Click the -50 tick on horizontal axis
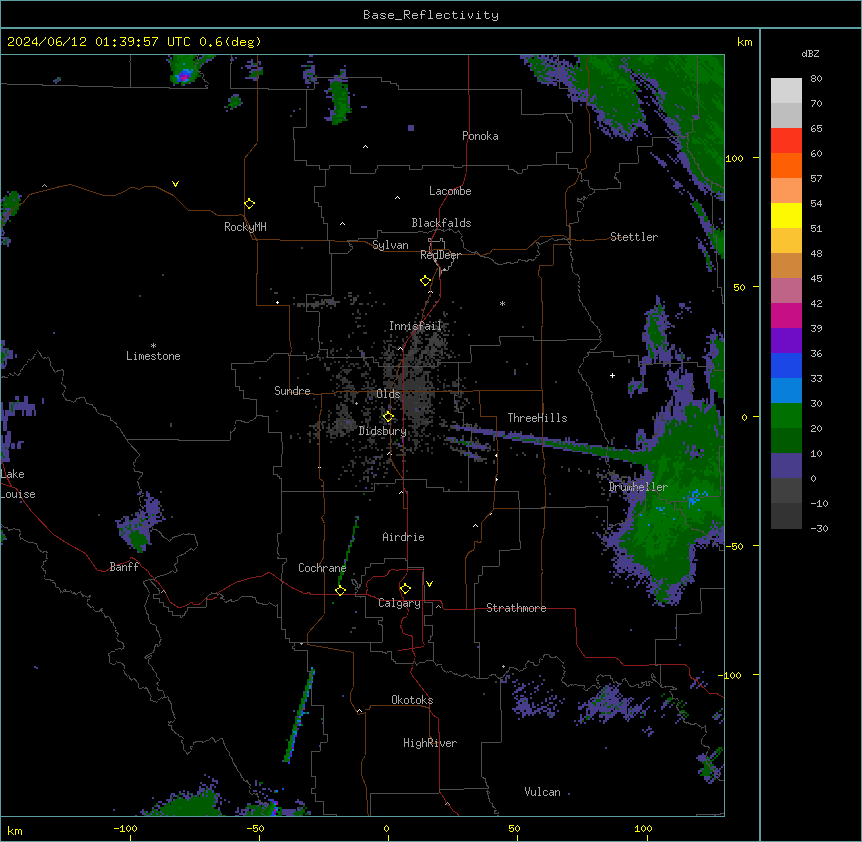 pos(255,828)
